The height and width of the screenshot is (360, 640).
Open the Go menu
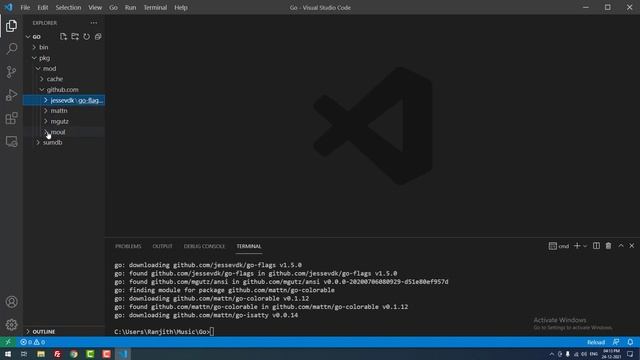point(113,7)
